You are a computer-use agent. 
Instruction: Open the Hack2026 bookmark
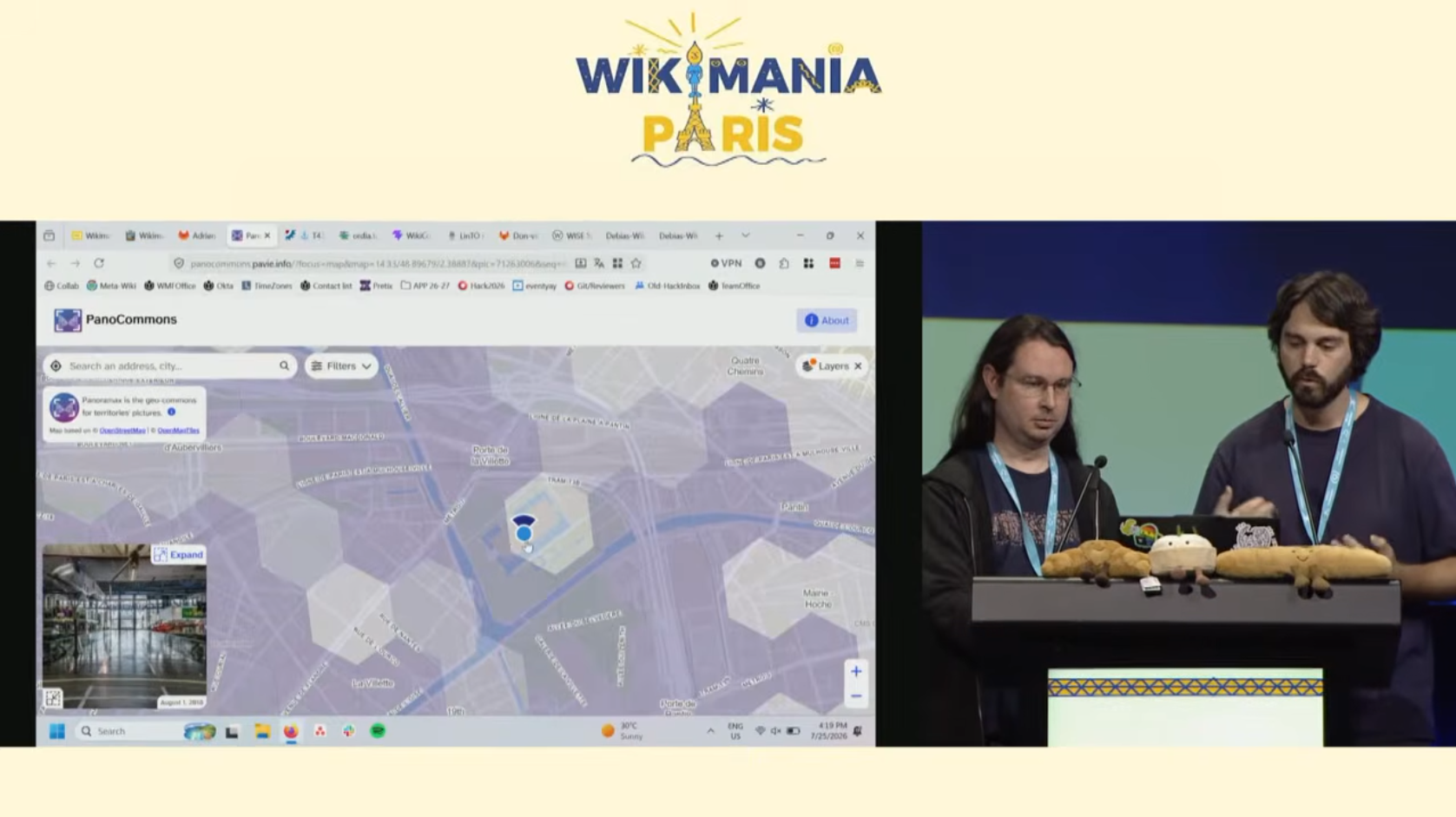point(481,286)
